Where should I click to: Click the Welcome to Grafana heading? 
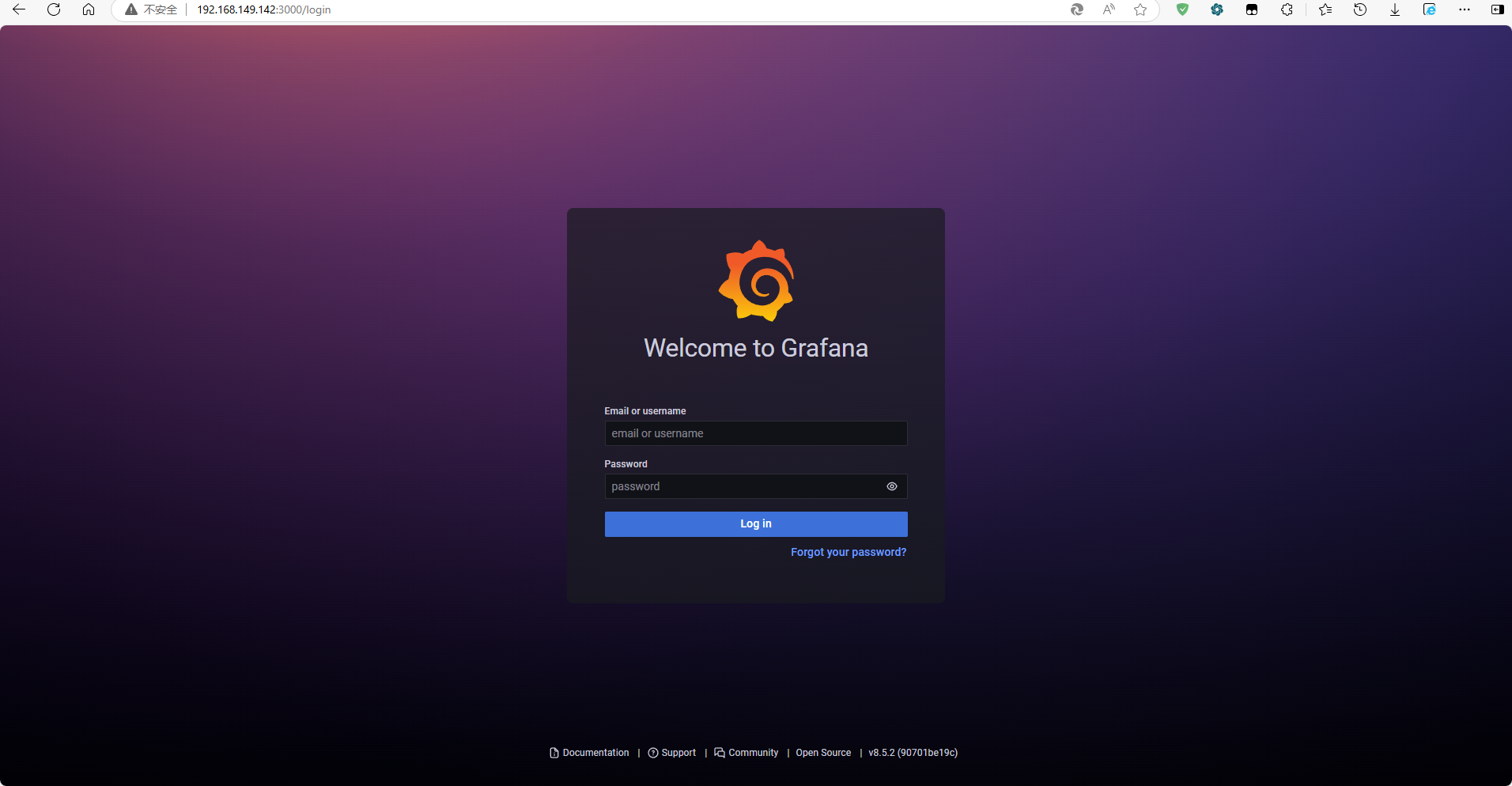tap(756, 348)
